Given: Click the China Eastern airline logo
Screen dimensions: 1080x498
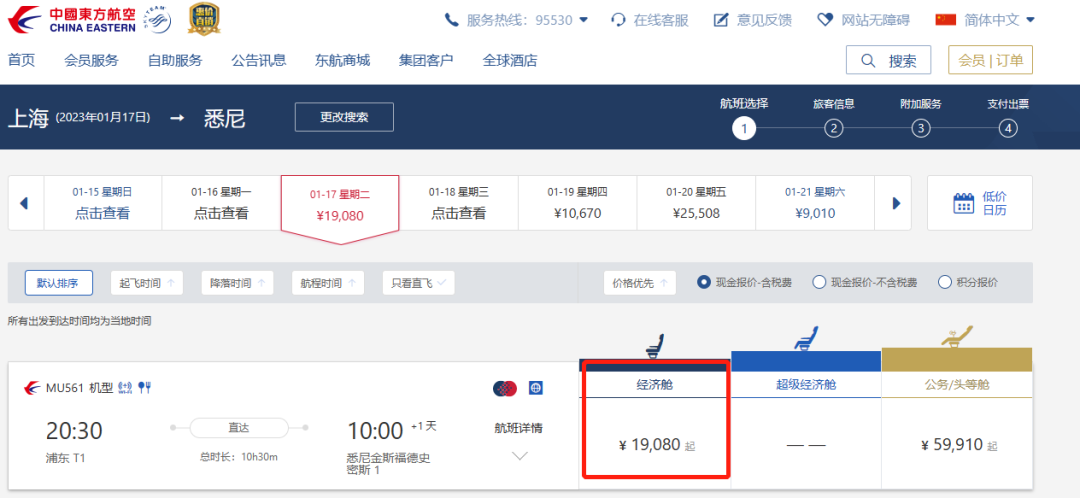Looking at the screenshot, I should (x=72, y=19).
